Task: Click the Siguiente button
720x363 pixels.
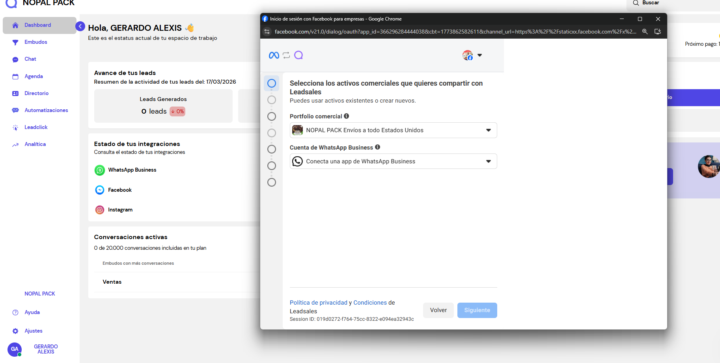Action: (x=477, y=311)
